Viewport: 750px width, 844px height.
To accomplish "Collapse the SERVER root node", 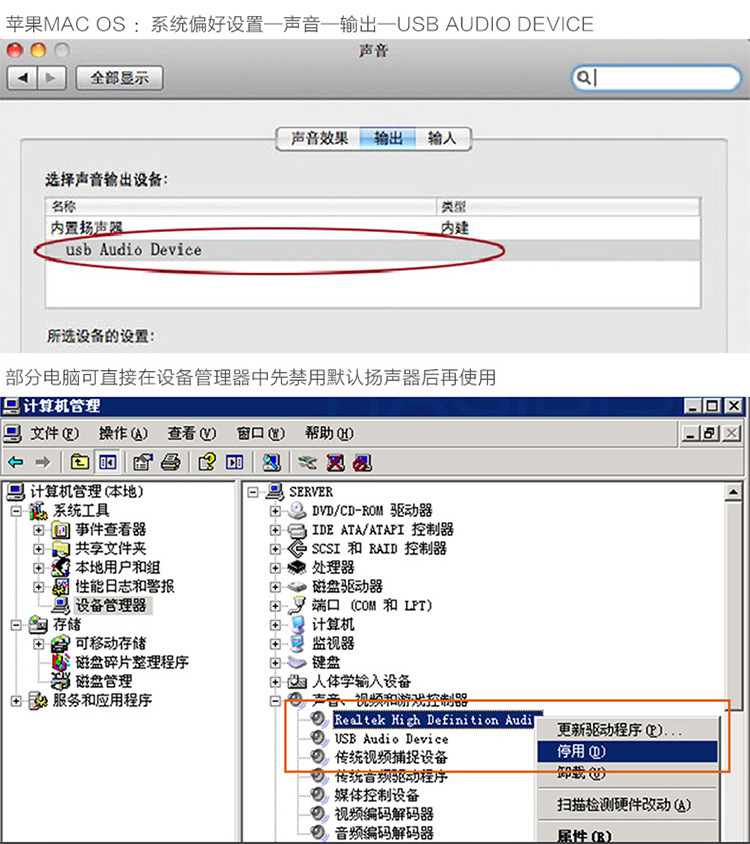I will tap(253, 491).
